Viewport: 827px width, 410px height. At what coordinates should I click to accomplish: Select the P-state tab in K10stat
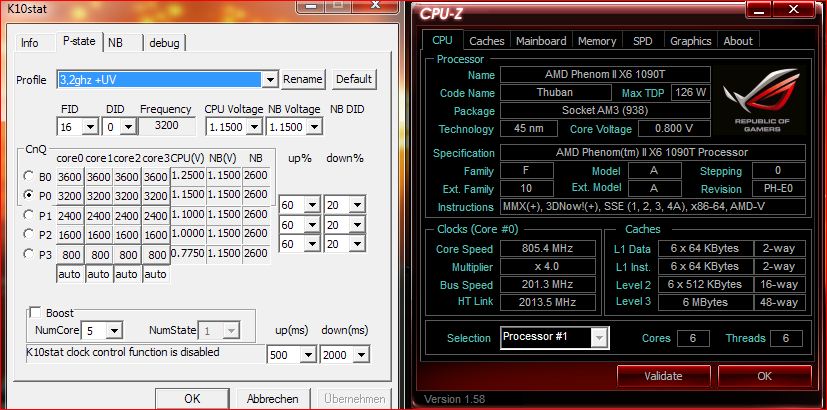pyautogui.click(x=79, y=41)
